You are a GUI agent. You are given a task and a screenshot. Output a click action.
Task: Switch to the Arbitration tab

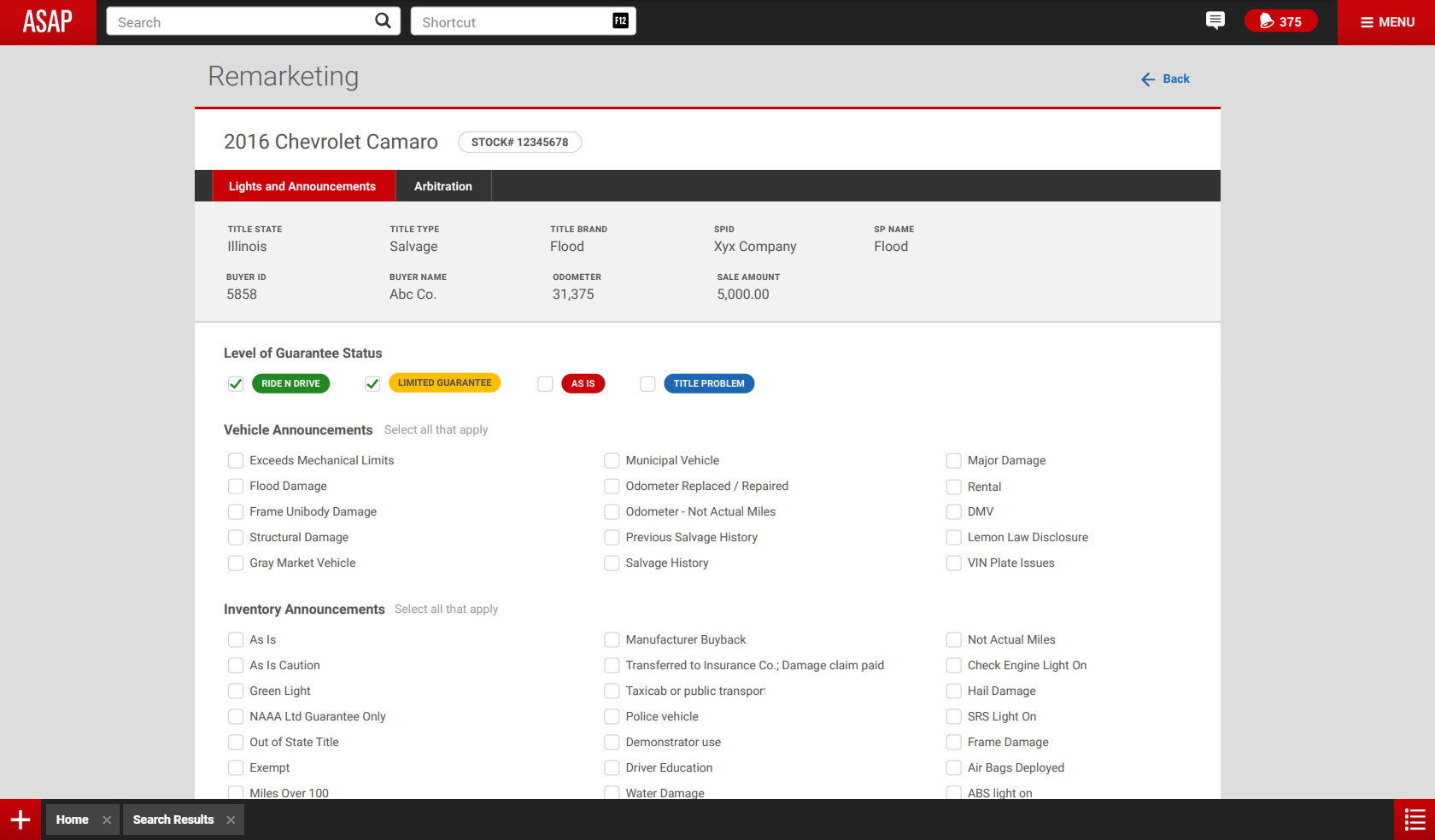(442, 186)
